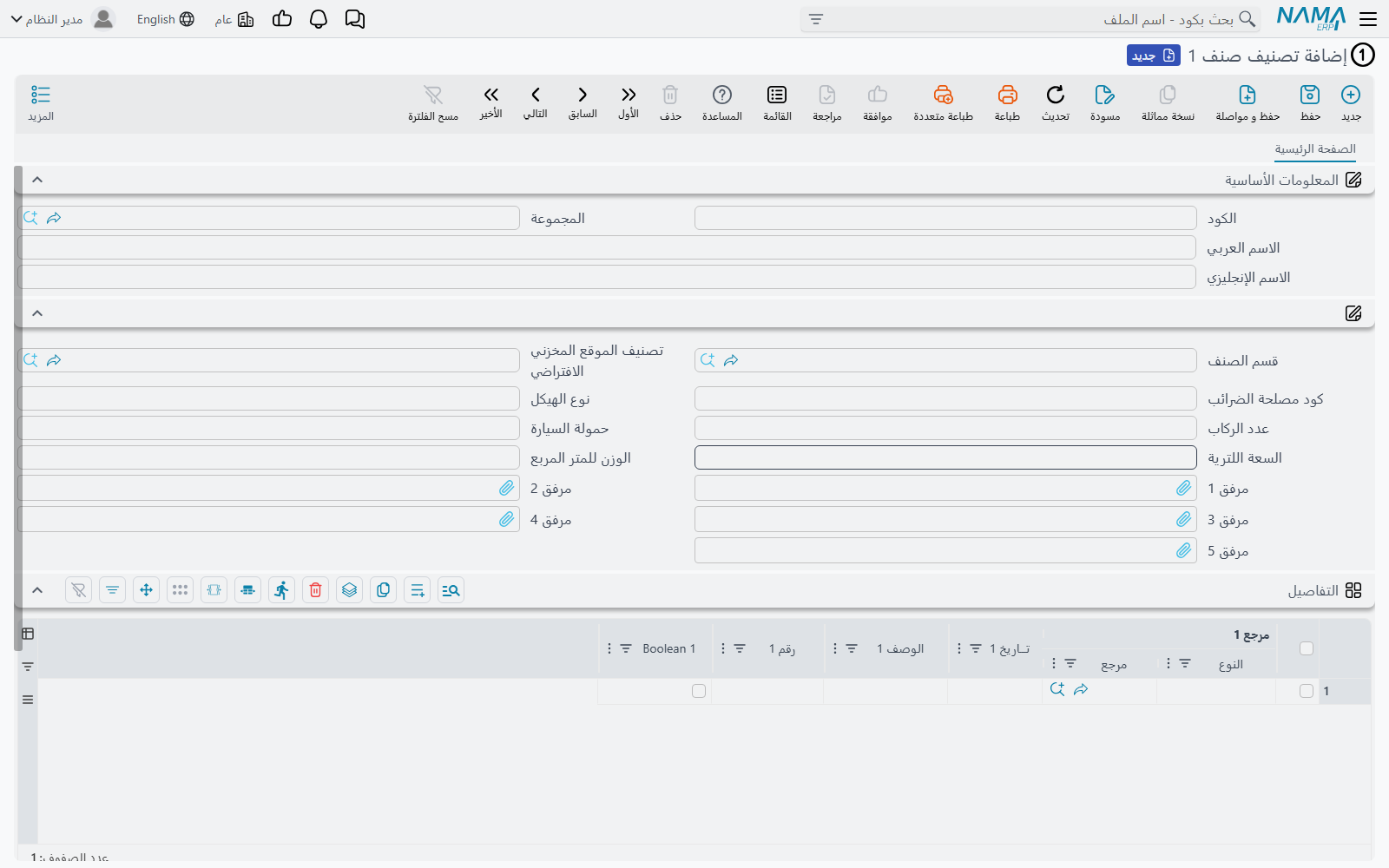Image resolution: width=1389 pixels, height=868 pixels.
Task: Click the add row icon in details toolbar
Action: click(x=418, y=590)
